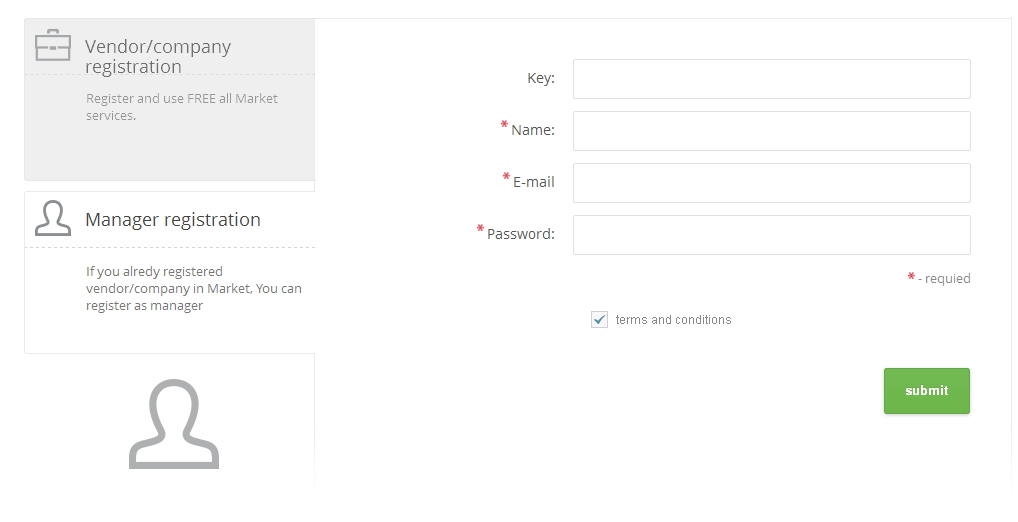
Task: Click the red asterisk beside the Password label
Action: point(481,230)
